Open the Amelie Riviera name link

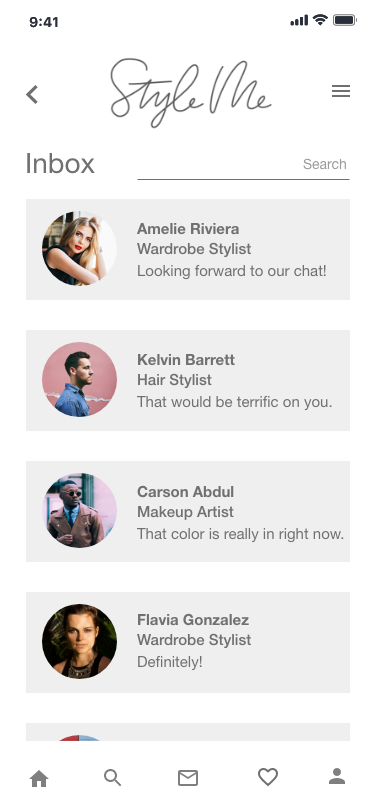[188, 229]
